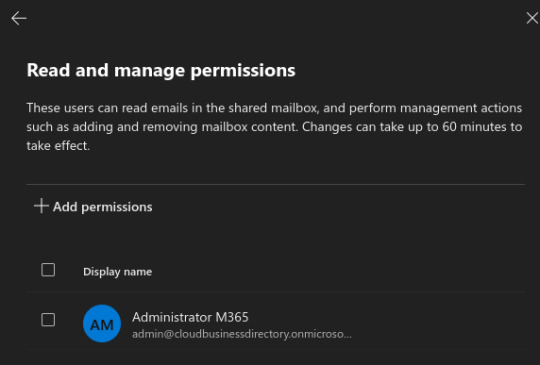Viewport: 540px width, 365px height.
Task: Click the divider line above Add permissions
Action: click(x=276, y=185)
